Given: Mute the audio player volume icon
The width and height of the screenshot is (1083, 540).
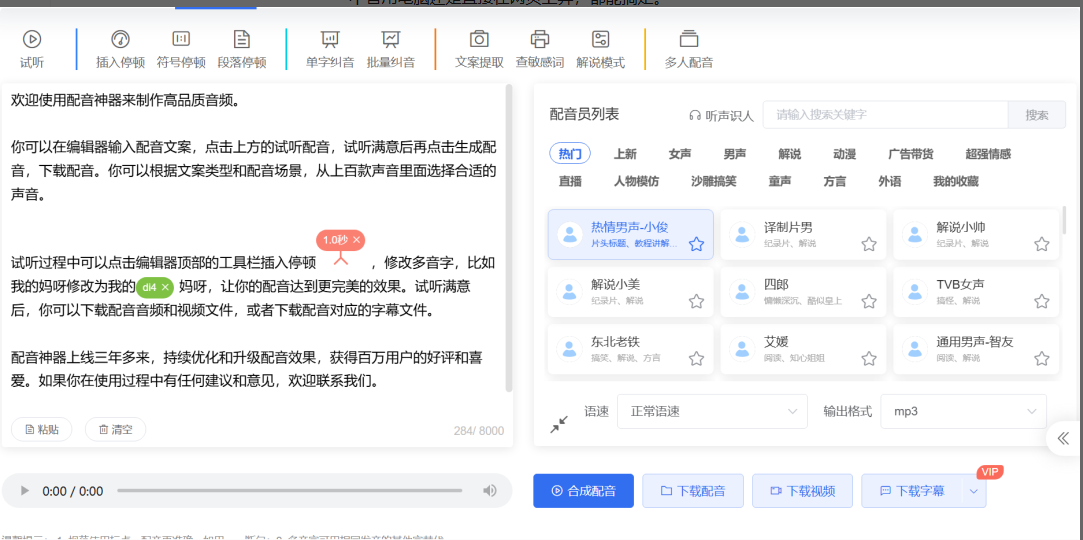Looking at the screenshot, I should point(490,491).
